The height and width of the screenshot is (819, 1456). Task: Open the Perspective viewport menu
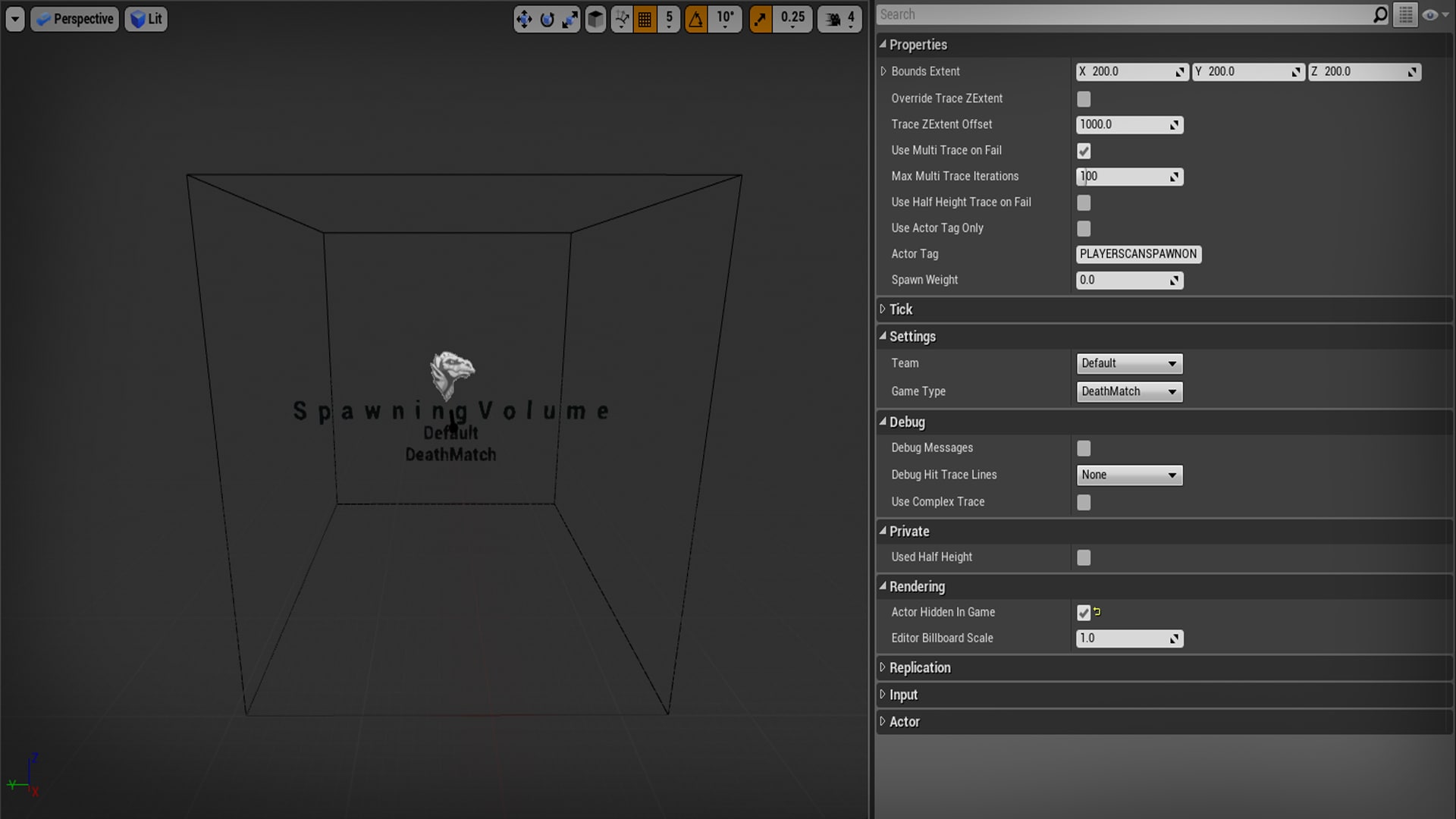pyautogui.click(x=74, y=19)
